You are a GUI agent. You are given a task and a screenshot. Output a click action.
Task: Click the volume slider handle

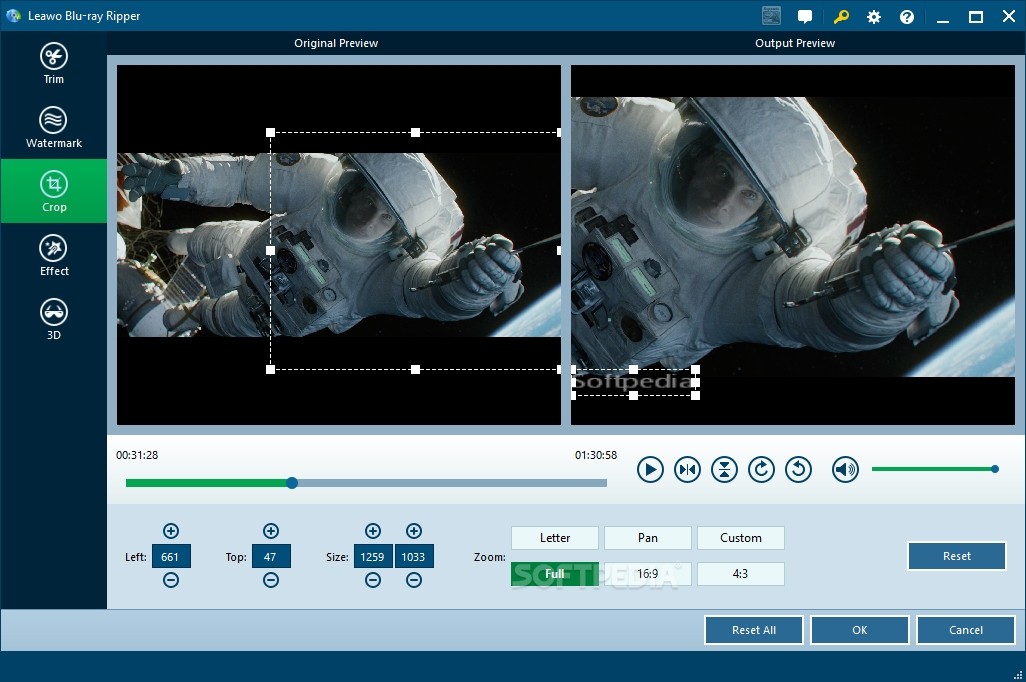[x=995, y=469]
